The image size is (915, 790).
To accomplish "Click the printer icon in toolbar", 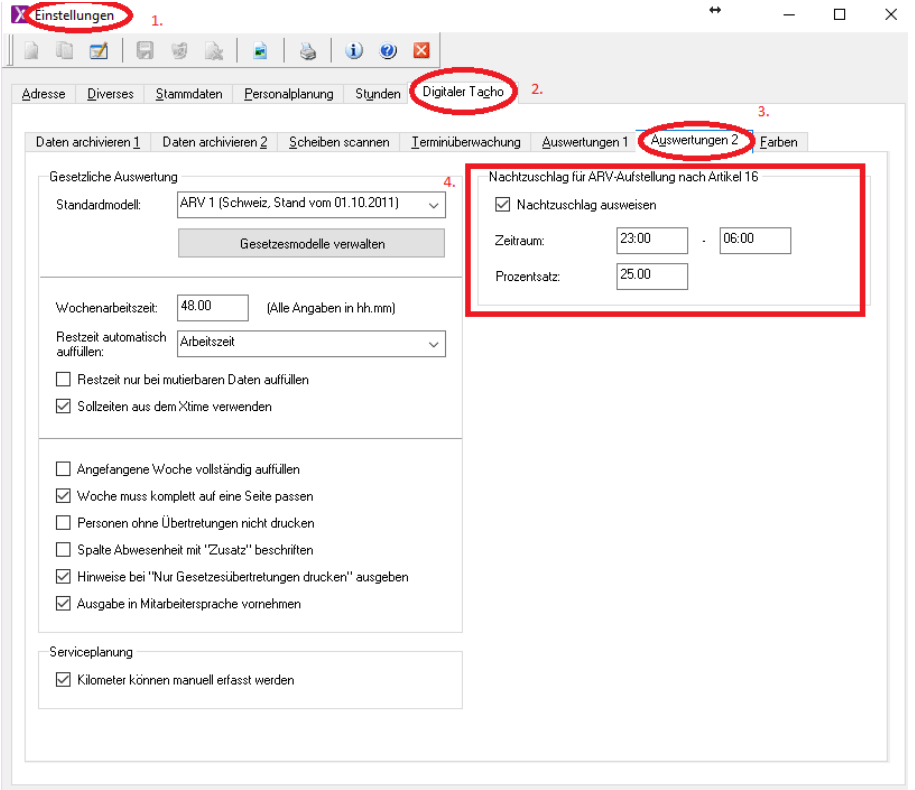I will pos(308,52).
